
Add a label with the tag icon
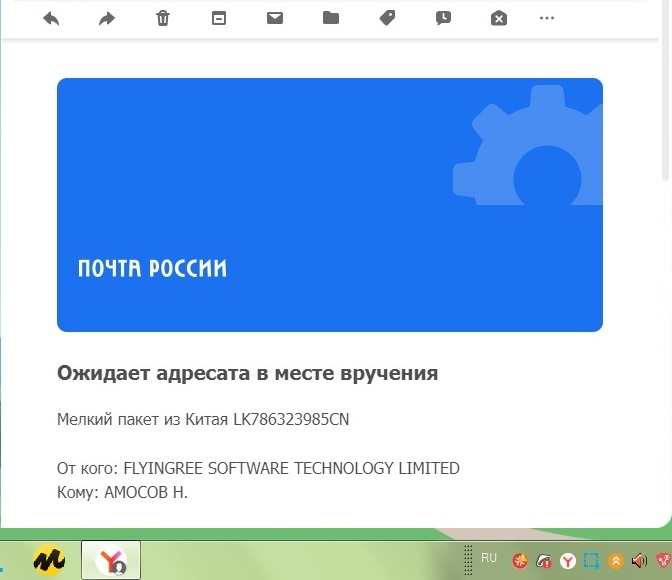pyautogui.click(x=387, y=18)
